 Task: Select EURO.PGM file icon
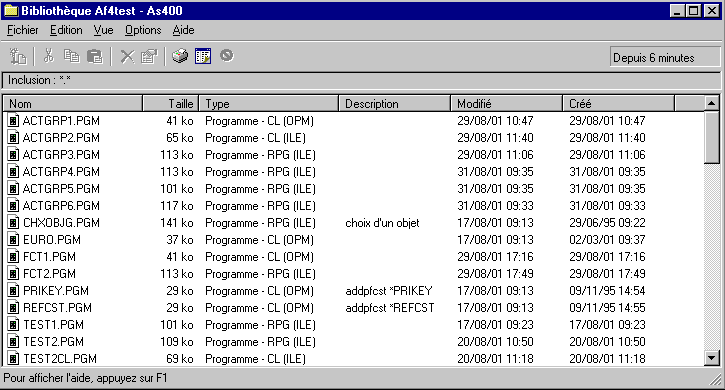coord(13,240)
